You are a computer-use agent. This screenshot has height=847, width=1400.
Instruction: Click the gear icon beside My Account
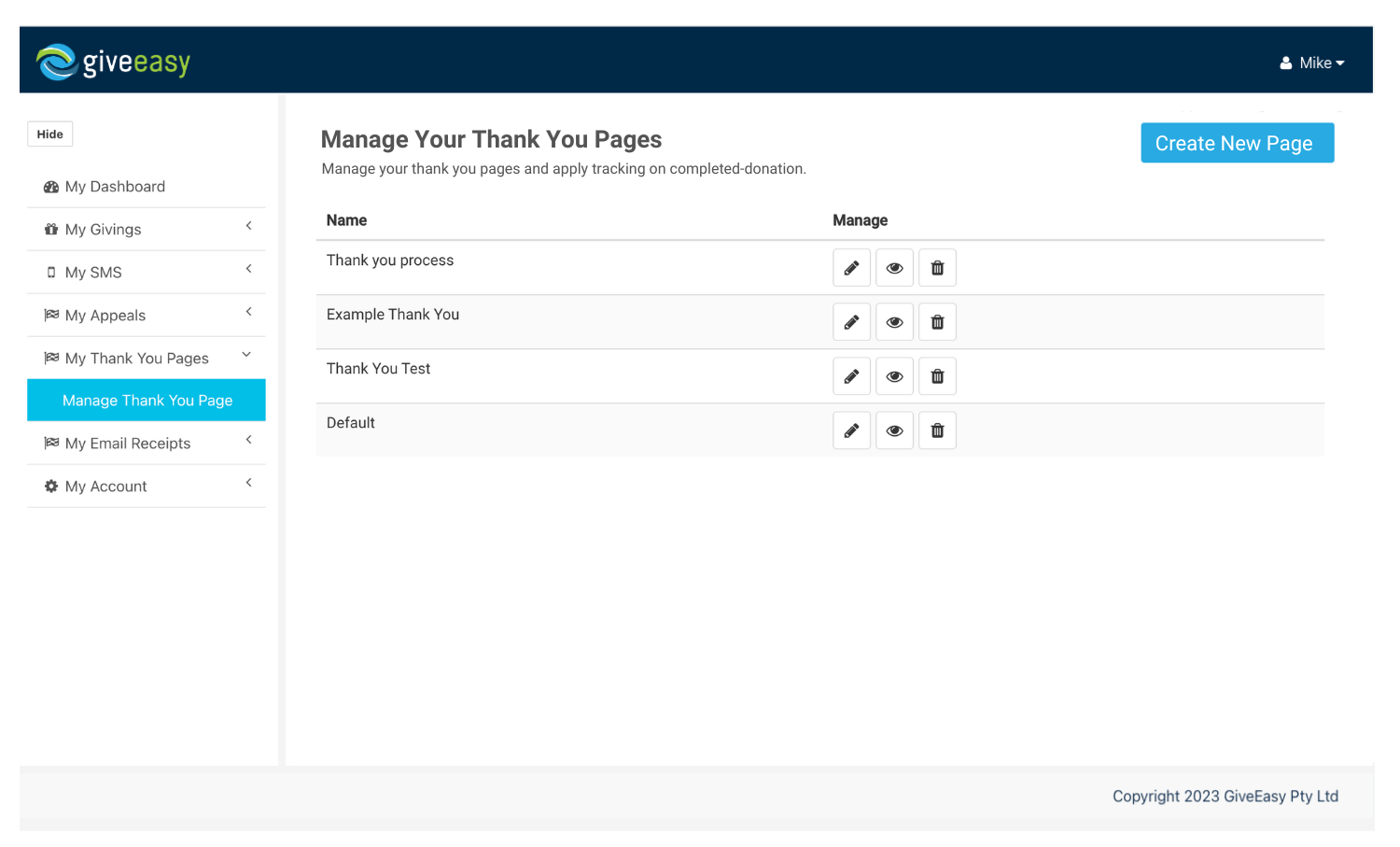click(x=51, y=487)
